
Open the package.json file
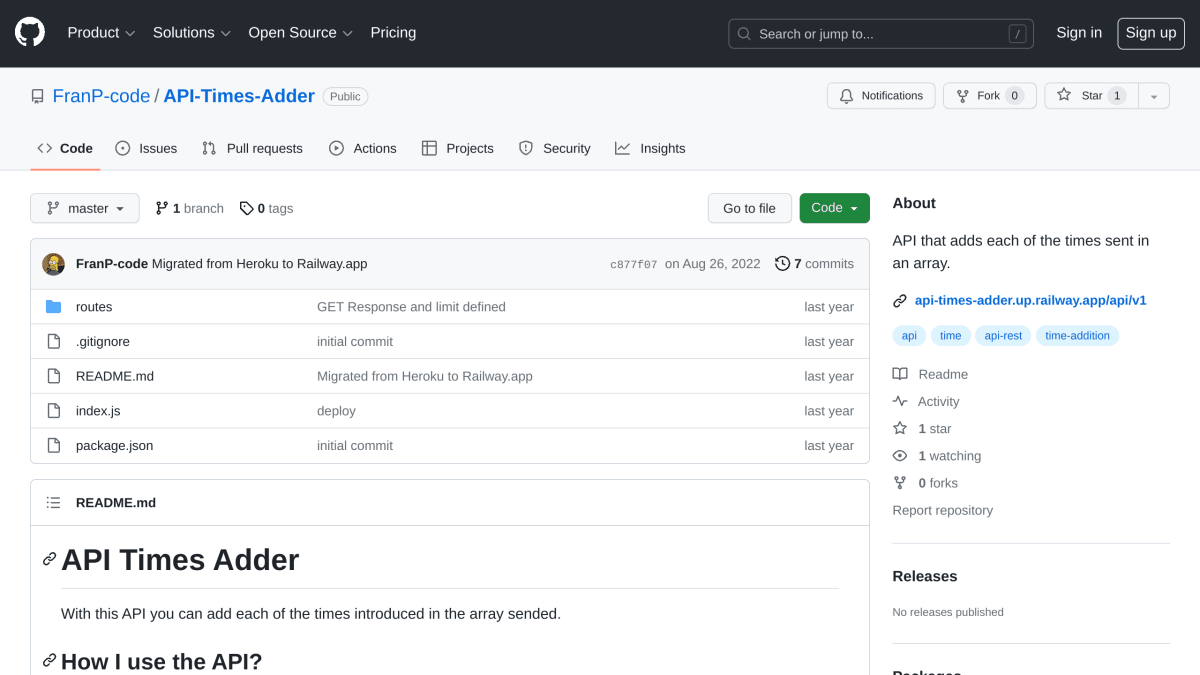click(x=115, y=445)
